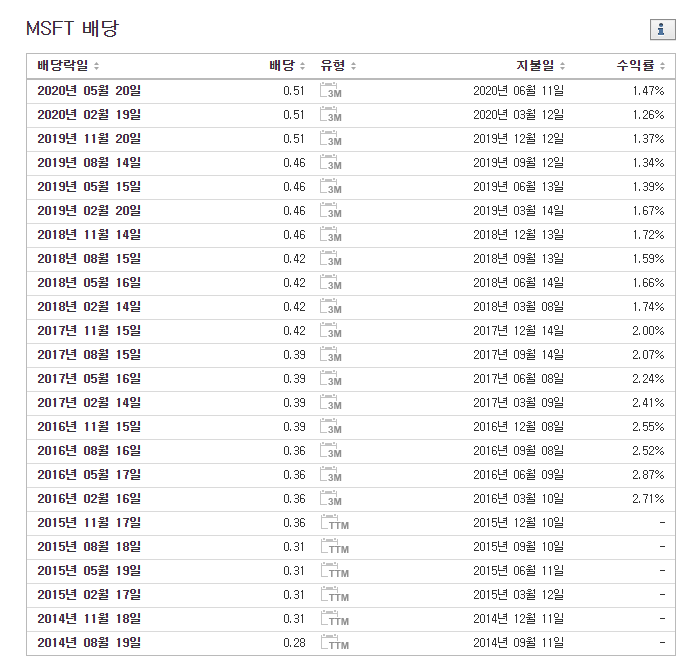The image size is (681, 659).
Task: Click payment date 2014년 09월 11일
Action: [519, 642]
